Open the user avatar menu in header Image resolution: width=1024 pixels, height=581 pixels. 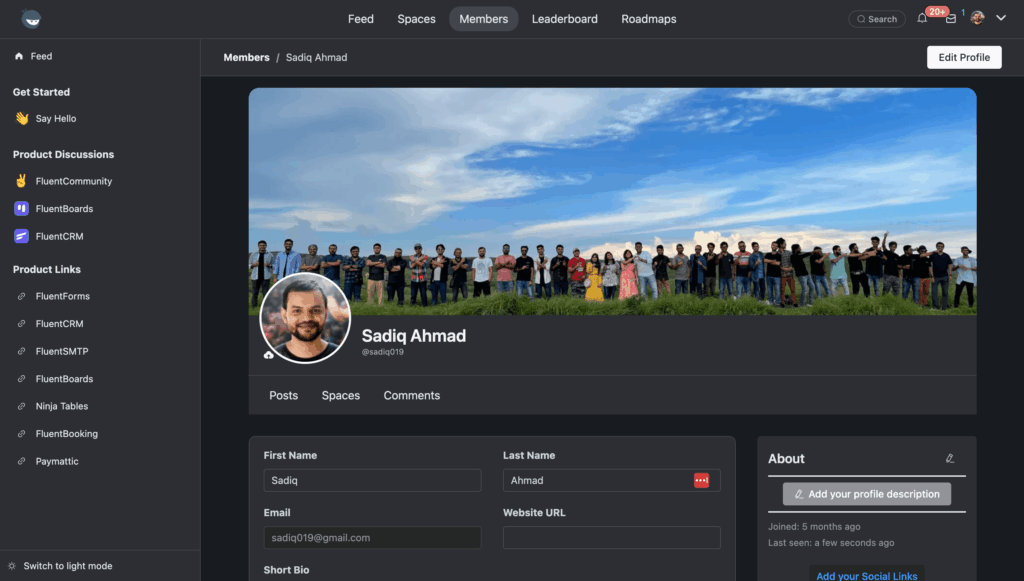point(977,17)
